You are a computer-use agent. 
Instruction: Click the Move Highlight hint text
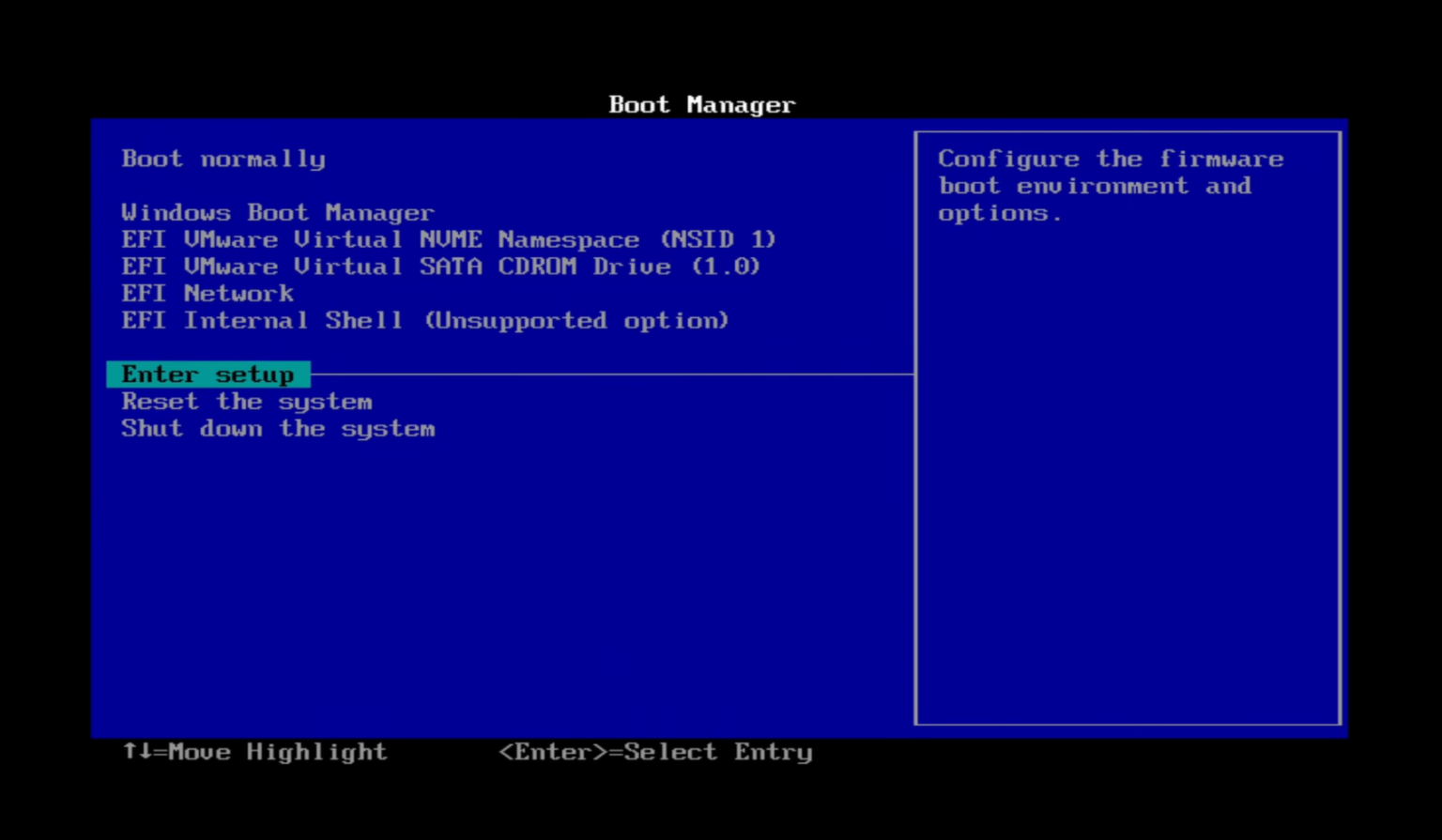(253, 752)
